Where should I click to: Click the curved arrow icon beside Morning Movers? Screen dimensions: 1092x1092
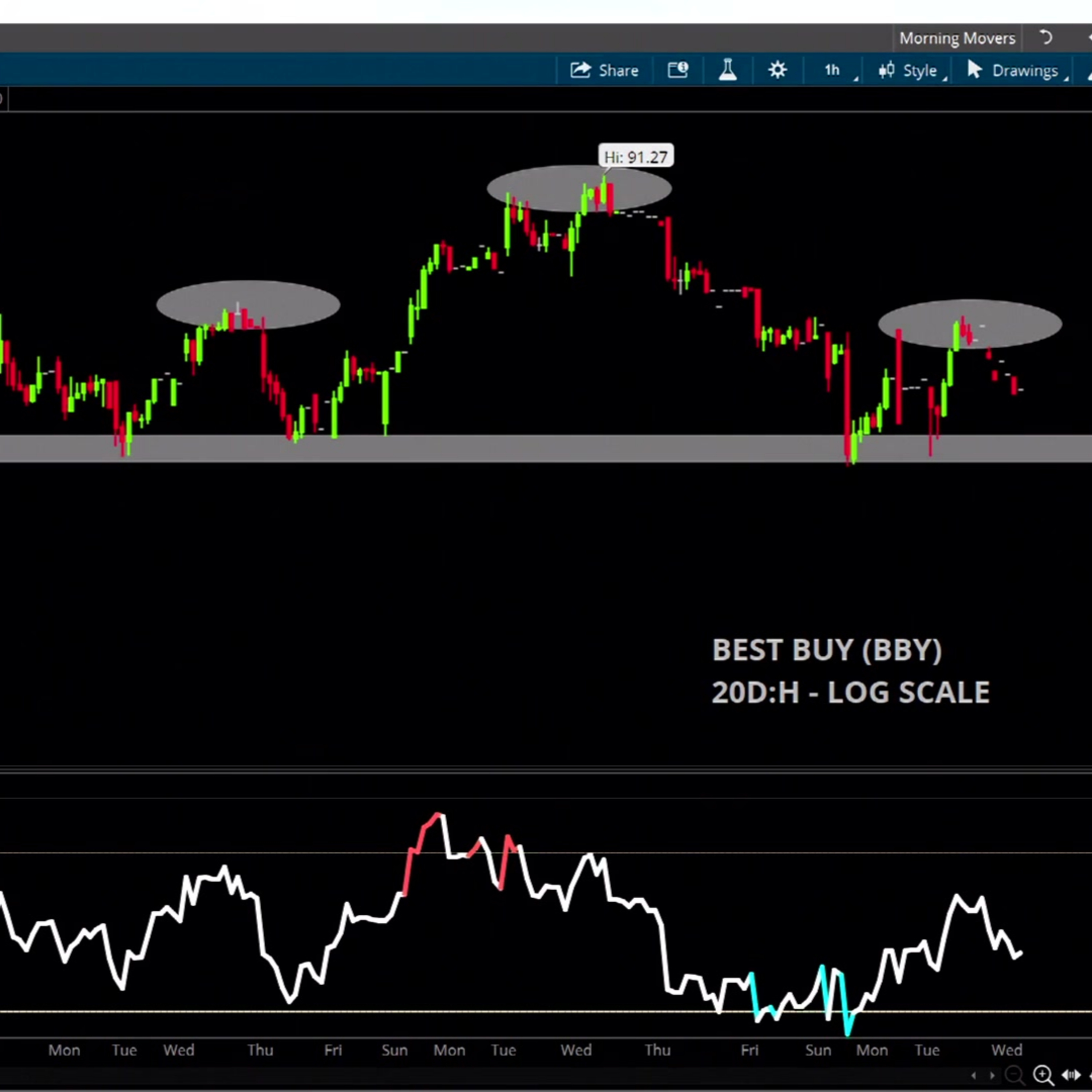1046,38
